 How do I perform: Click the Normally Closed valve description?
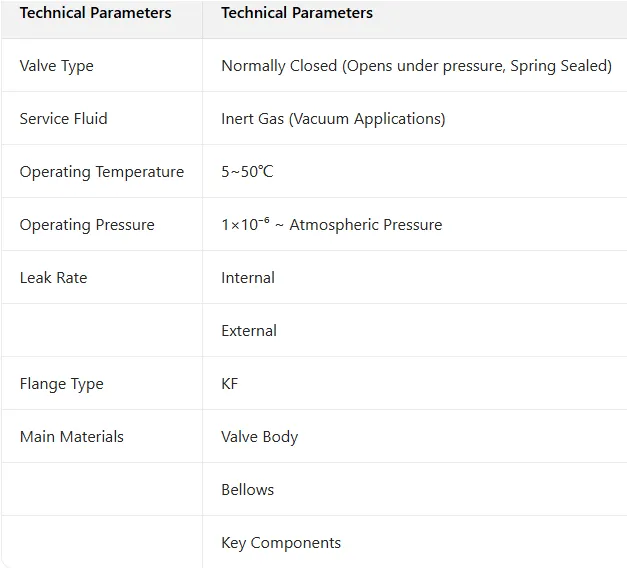coord(416,66)
